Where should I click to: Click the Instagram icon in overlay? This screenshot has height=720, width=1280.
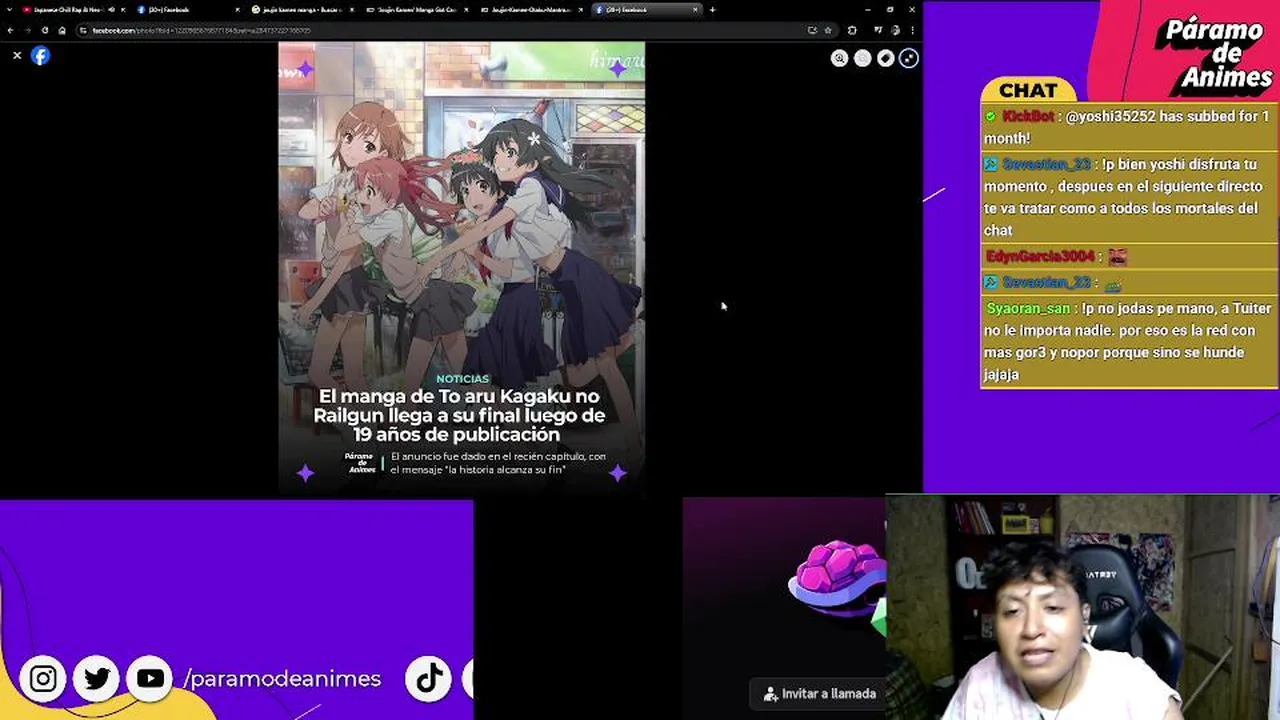tap(43, 679)
